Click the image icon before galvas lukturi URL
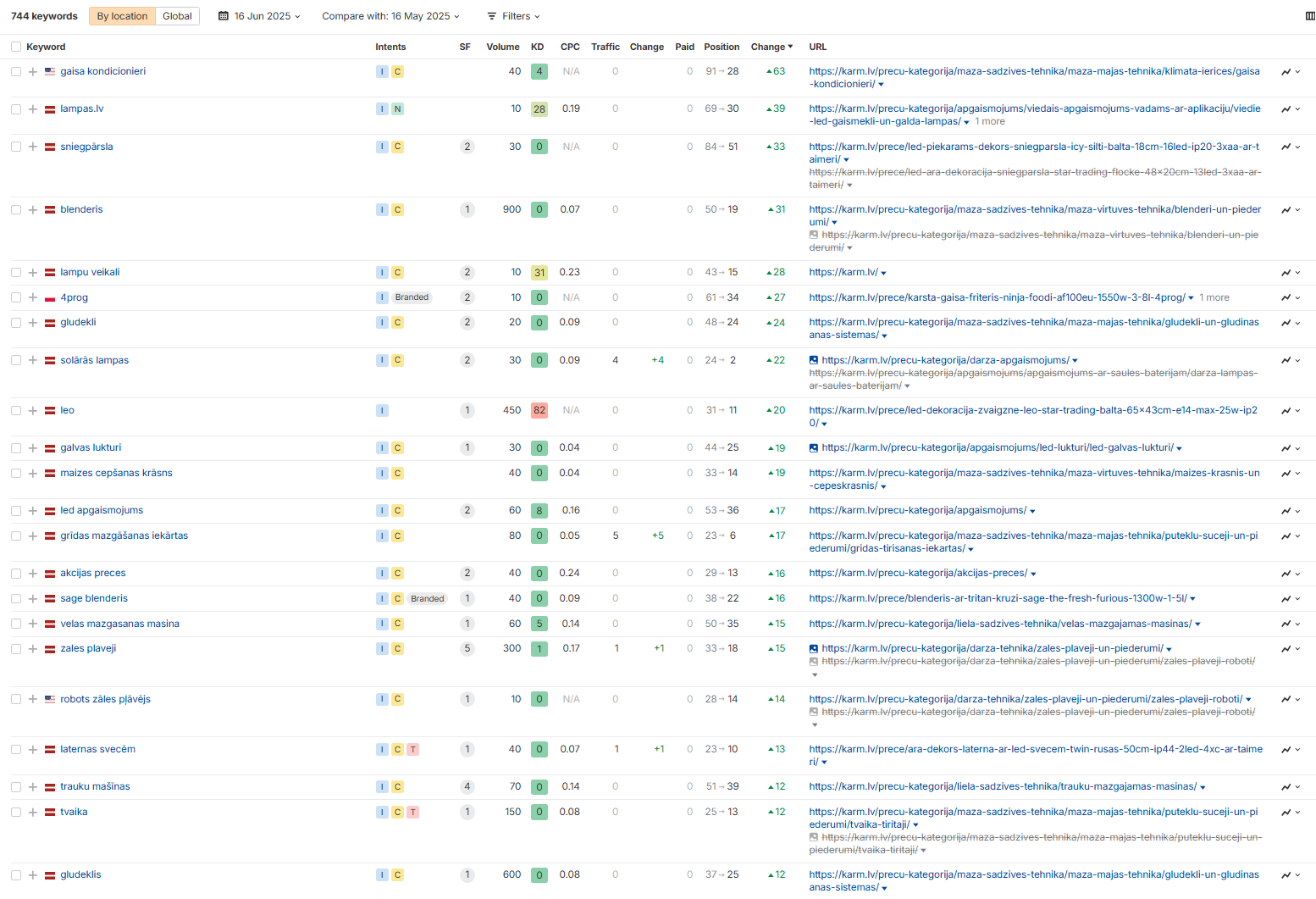 point(814,448)
